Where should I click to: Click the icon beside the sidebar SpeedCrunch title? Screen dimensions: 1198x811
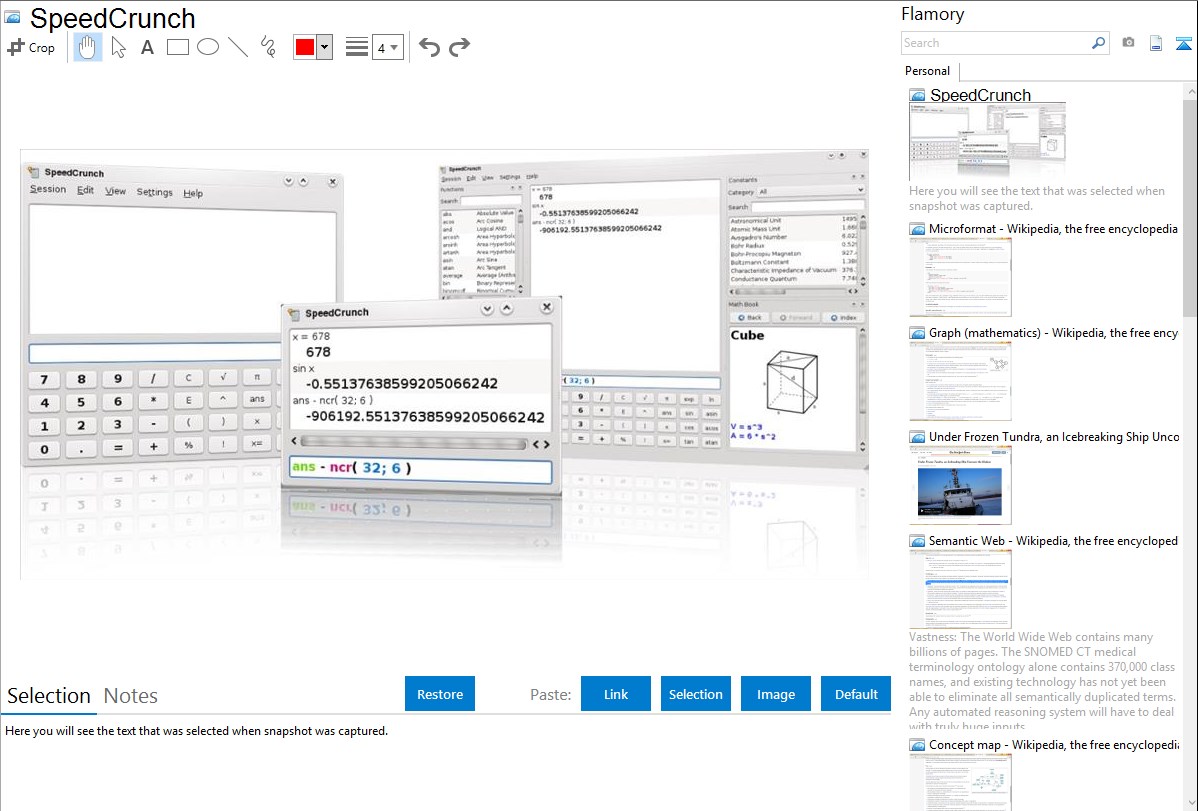(917, 95)
